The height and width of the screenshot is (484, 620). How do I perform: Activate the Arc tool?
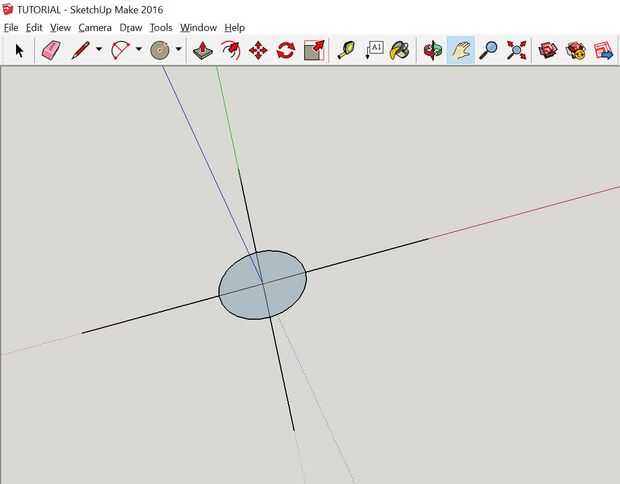coord(120,51)
